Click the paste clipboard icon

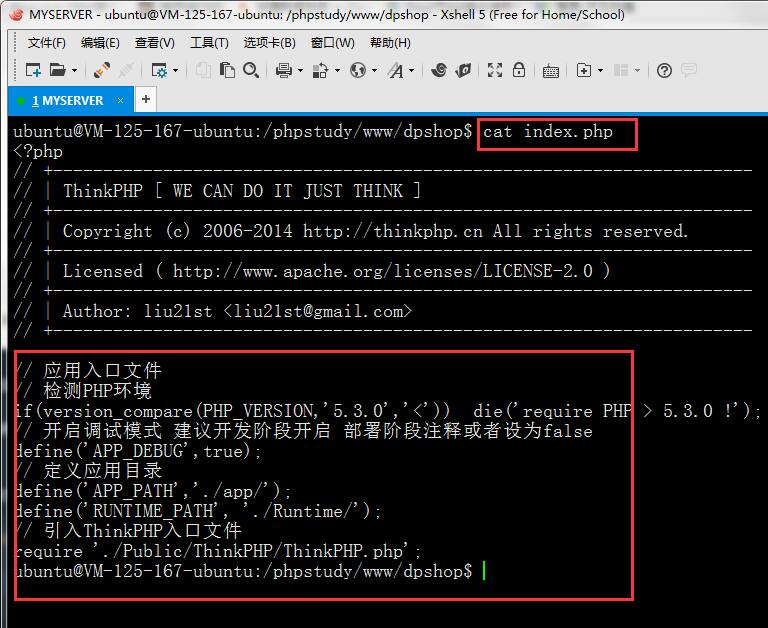coord(227,71)
